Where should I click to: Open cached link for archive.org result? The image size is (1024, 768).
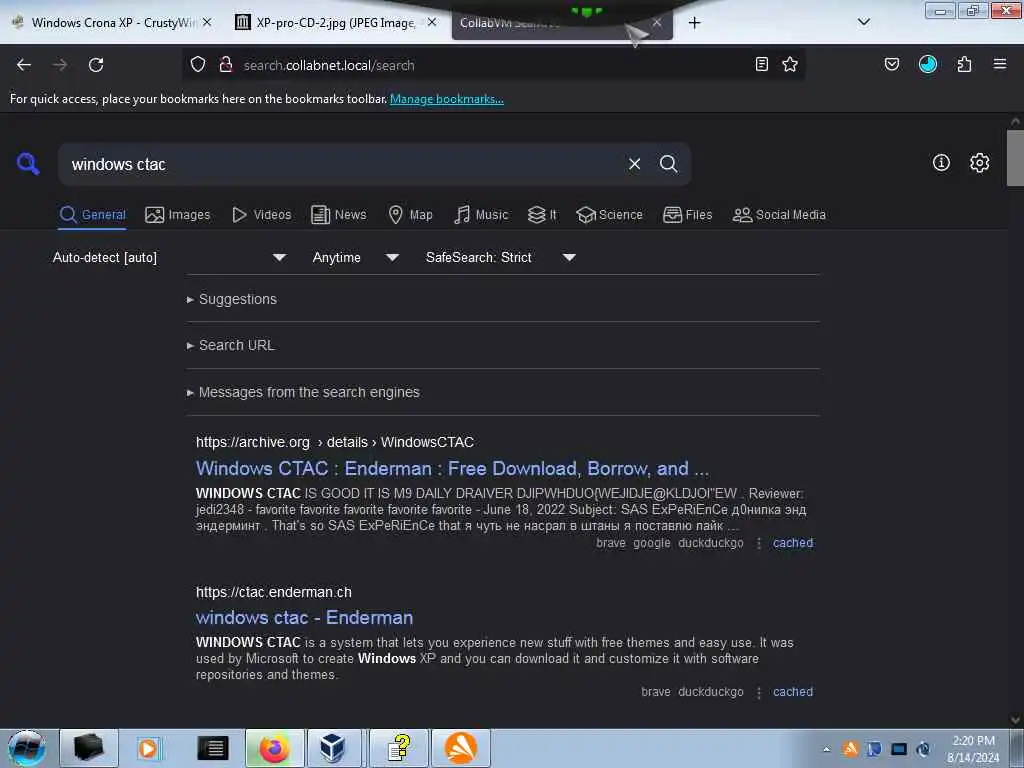(793, 543)
